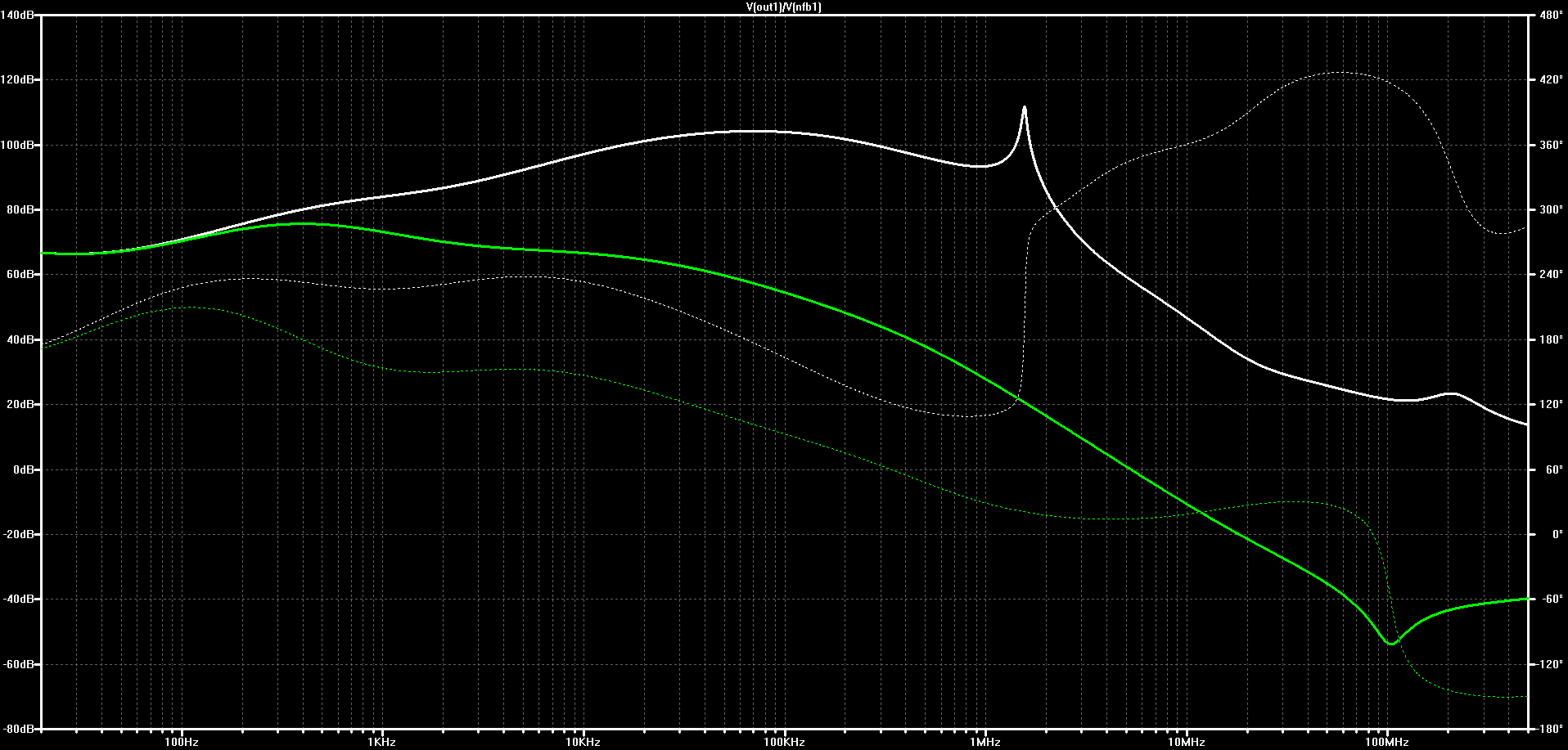Click the -80dB gain axis label
The width and height of the screenshot is (1568, 750).
point(19,729)
